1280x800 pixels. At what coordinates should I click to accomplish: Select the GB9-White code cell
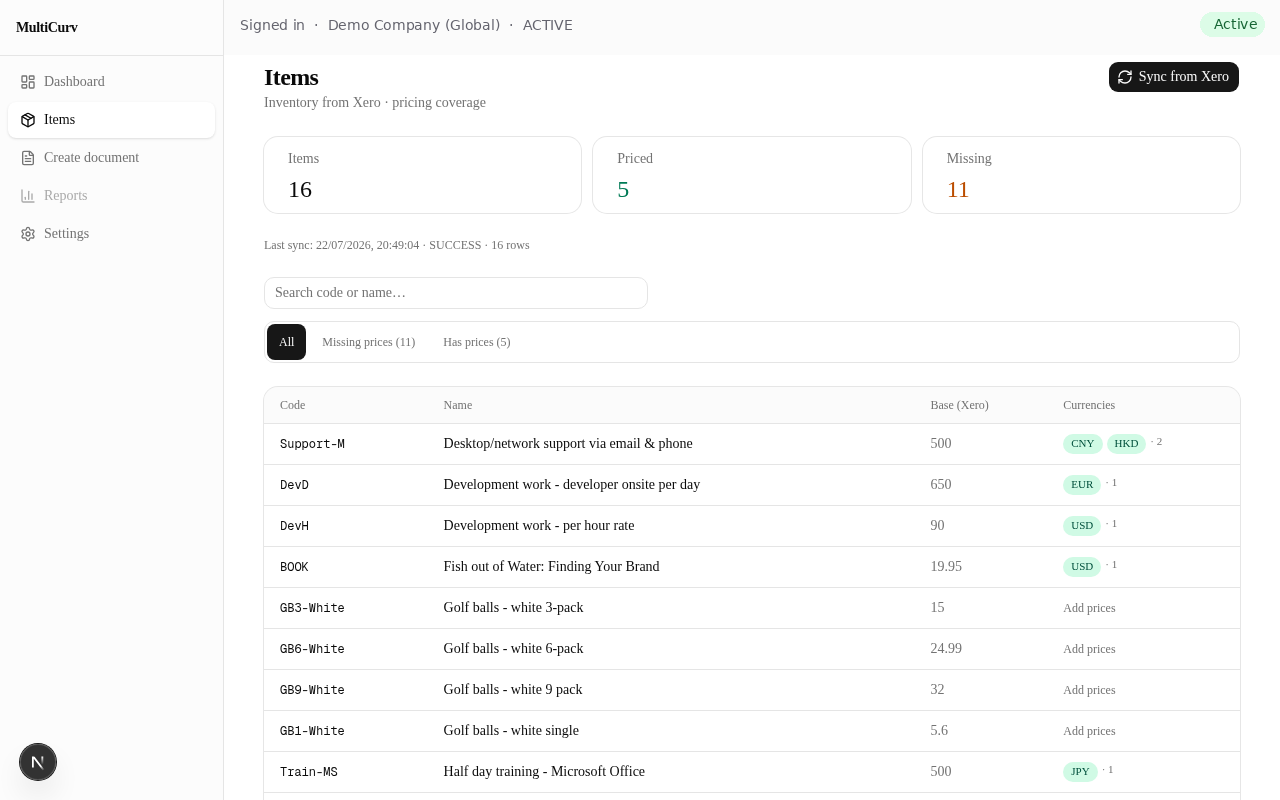point(312,690)
